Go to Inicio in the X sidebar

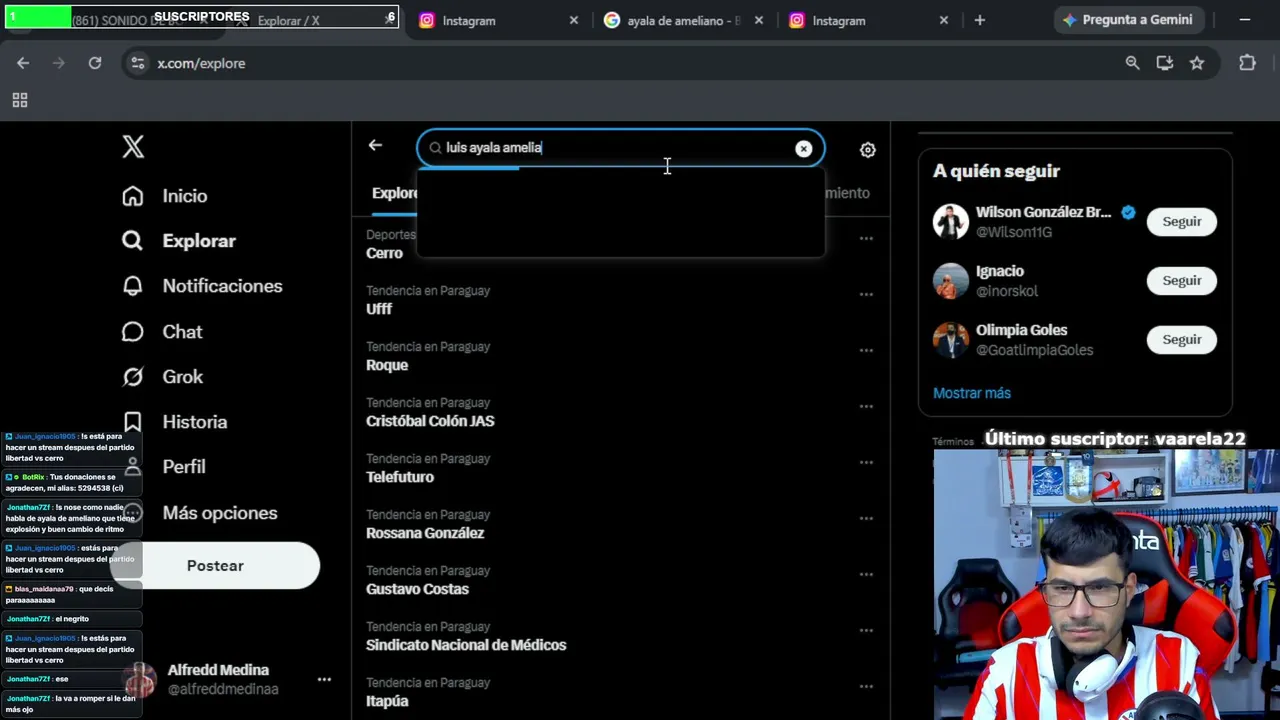pyautogui.click(x=165, y=196)
